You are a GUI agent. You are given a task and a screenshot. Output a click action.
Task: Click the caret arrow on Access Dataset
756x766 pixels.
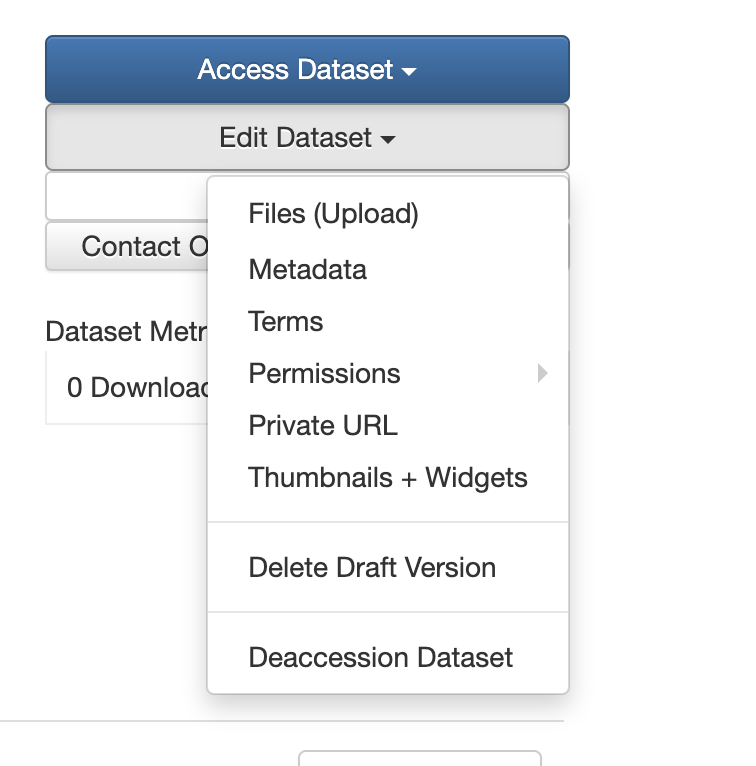click(409, 71)
